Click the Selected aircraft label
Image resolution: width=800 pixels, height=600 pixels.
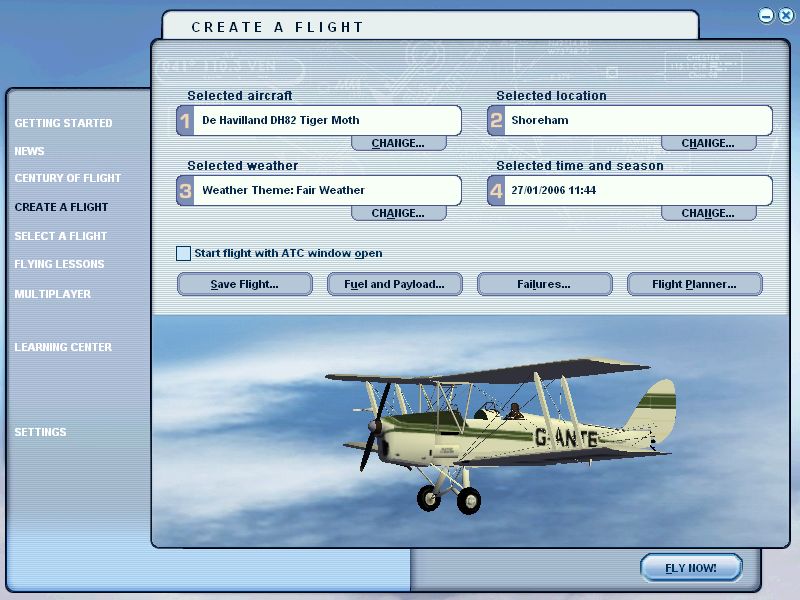240,95
